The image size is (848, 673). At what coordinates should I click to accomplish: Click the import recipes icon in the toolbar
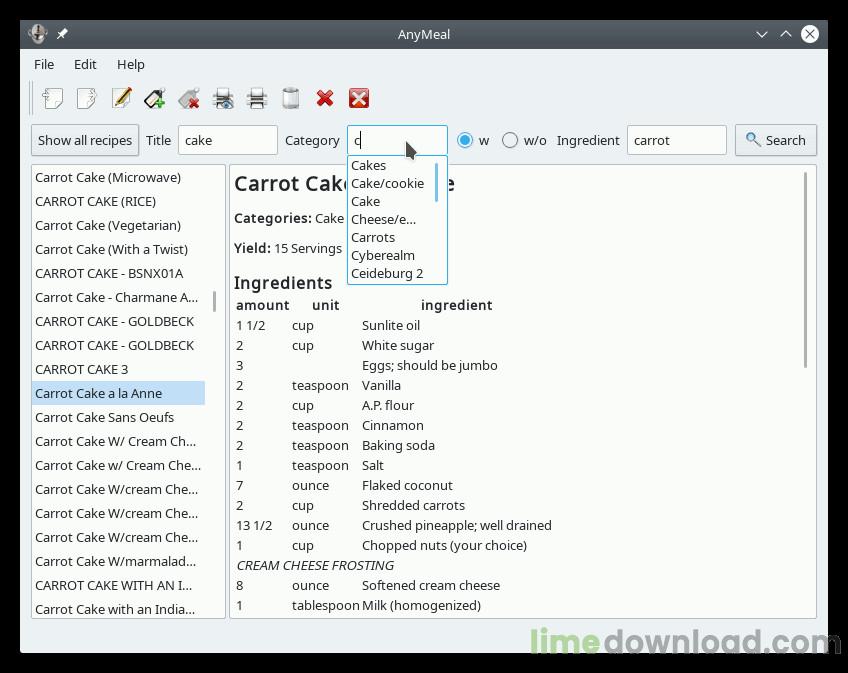pos(53,98)
